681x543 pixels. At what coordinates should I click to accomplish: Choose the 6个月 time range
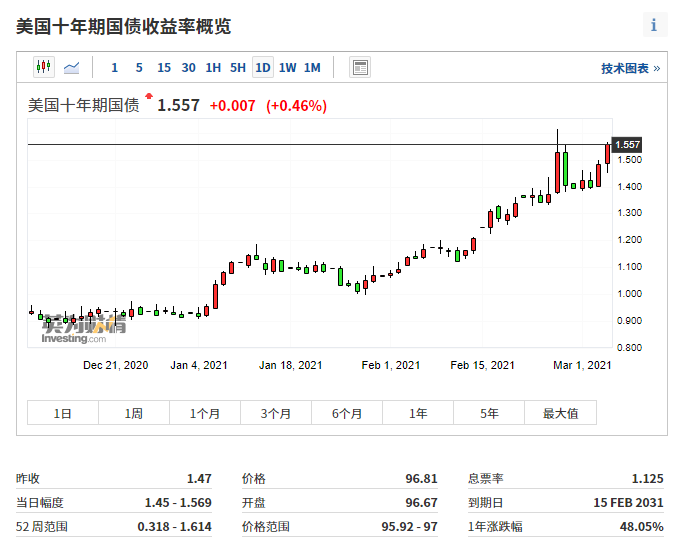tap(347, 413)
